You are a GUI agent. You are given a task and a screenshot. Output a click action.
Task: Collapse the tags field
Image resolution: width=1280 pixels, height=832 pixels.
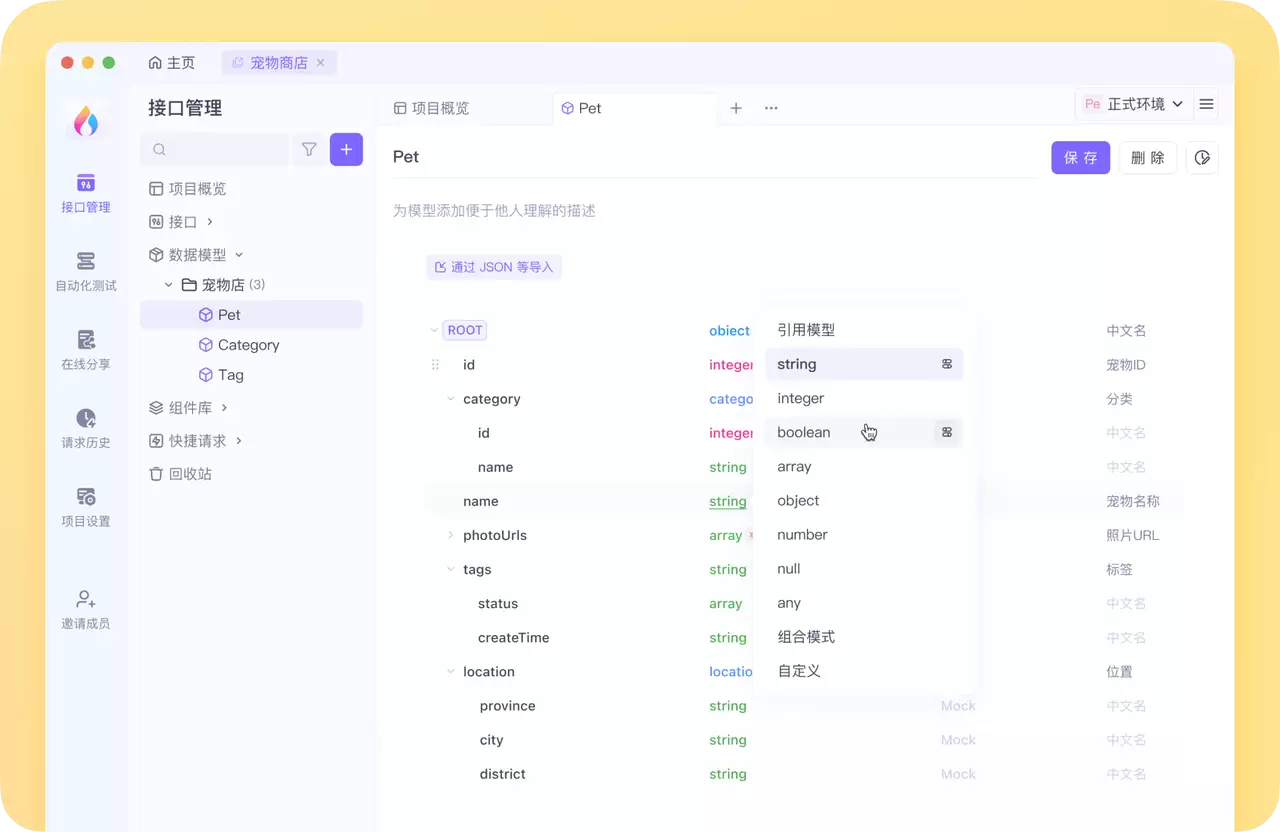pyautogui.click(x=451, y=569)
